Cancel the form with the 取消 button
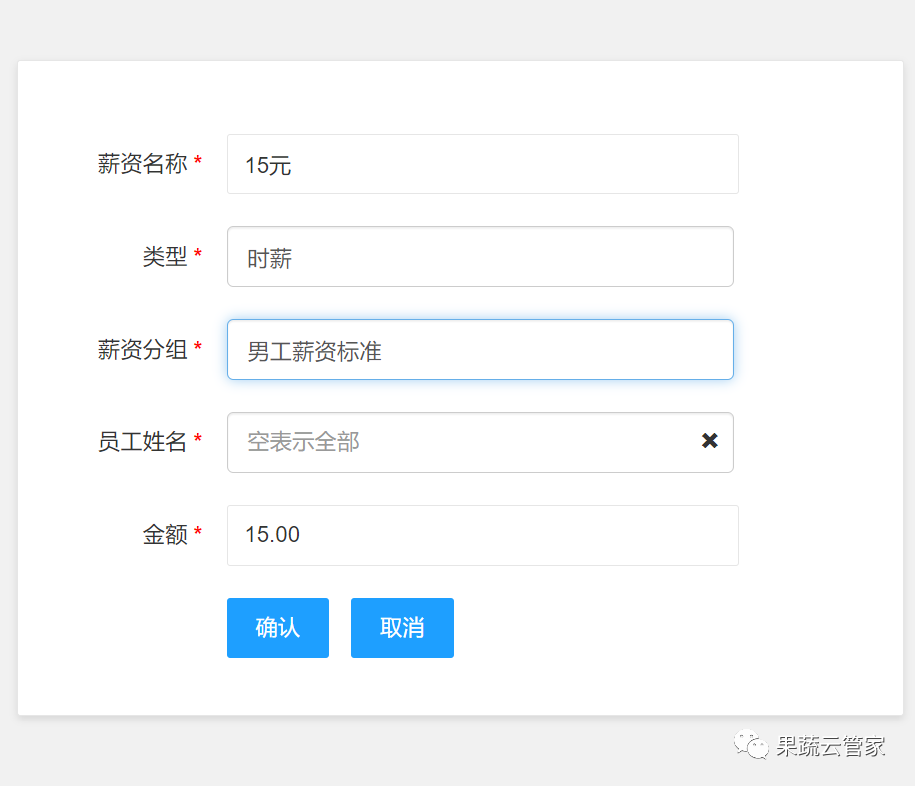 point(402,628)
